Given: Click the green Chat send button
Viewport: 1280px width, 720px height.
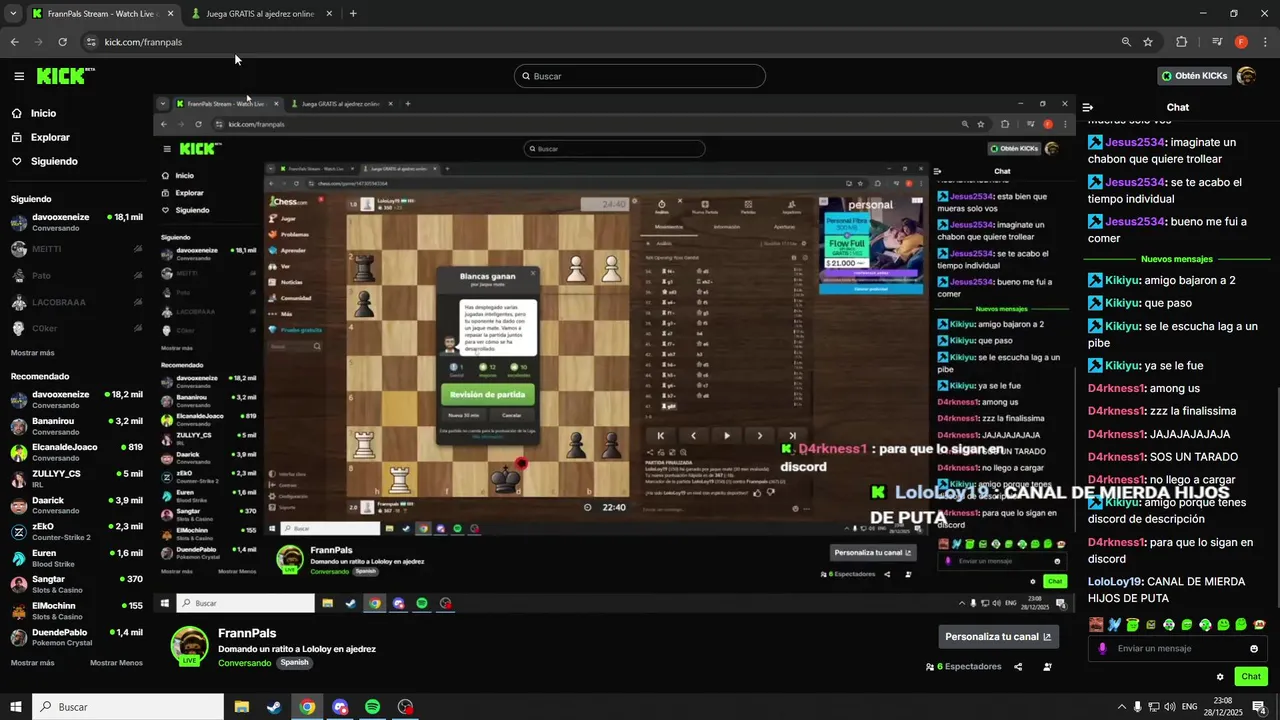Looking at the screenshot, I should (x=1251, y=677).
